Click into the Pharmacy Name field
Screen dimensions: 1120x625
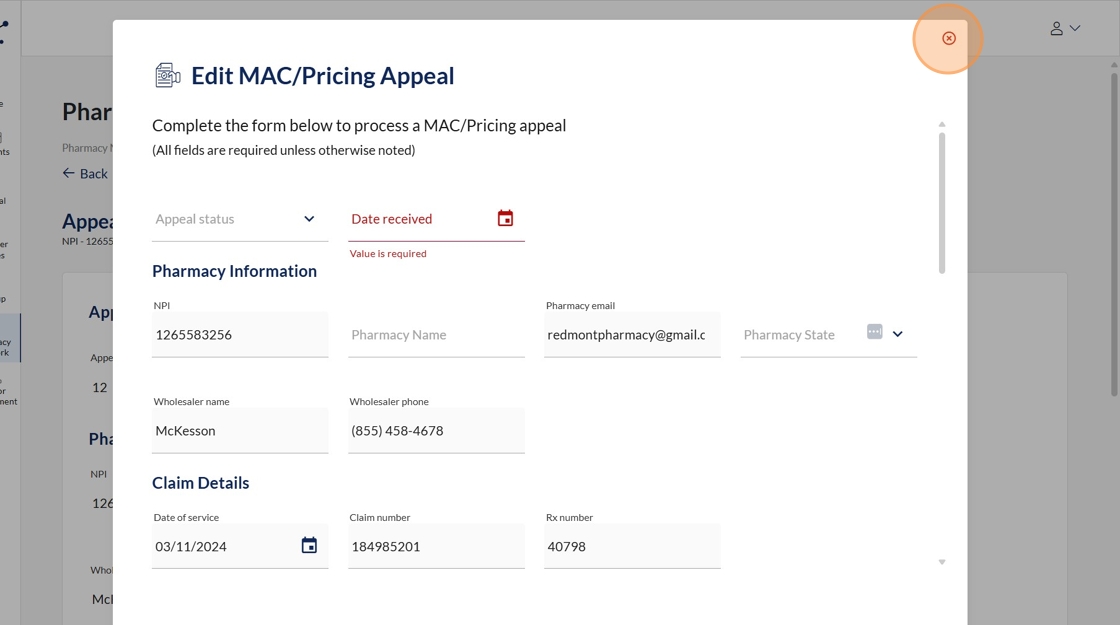436,335
